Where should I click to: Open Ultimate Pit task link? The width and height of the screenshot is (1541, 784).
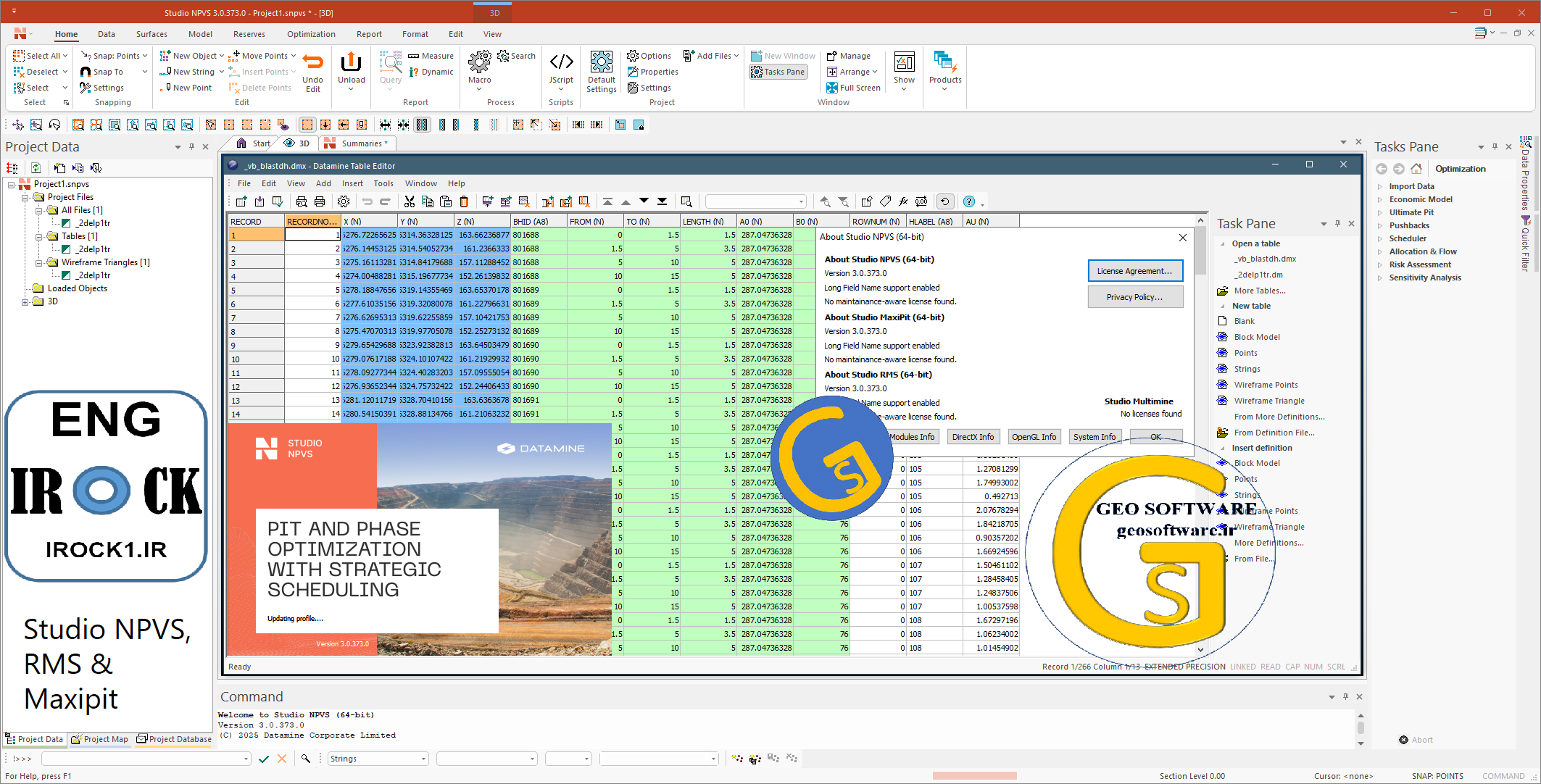click(1411, 212)
